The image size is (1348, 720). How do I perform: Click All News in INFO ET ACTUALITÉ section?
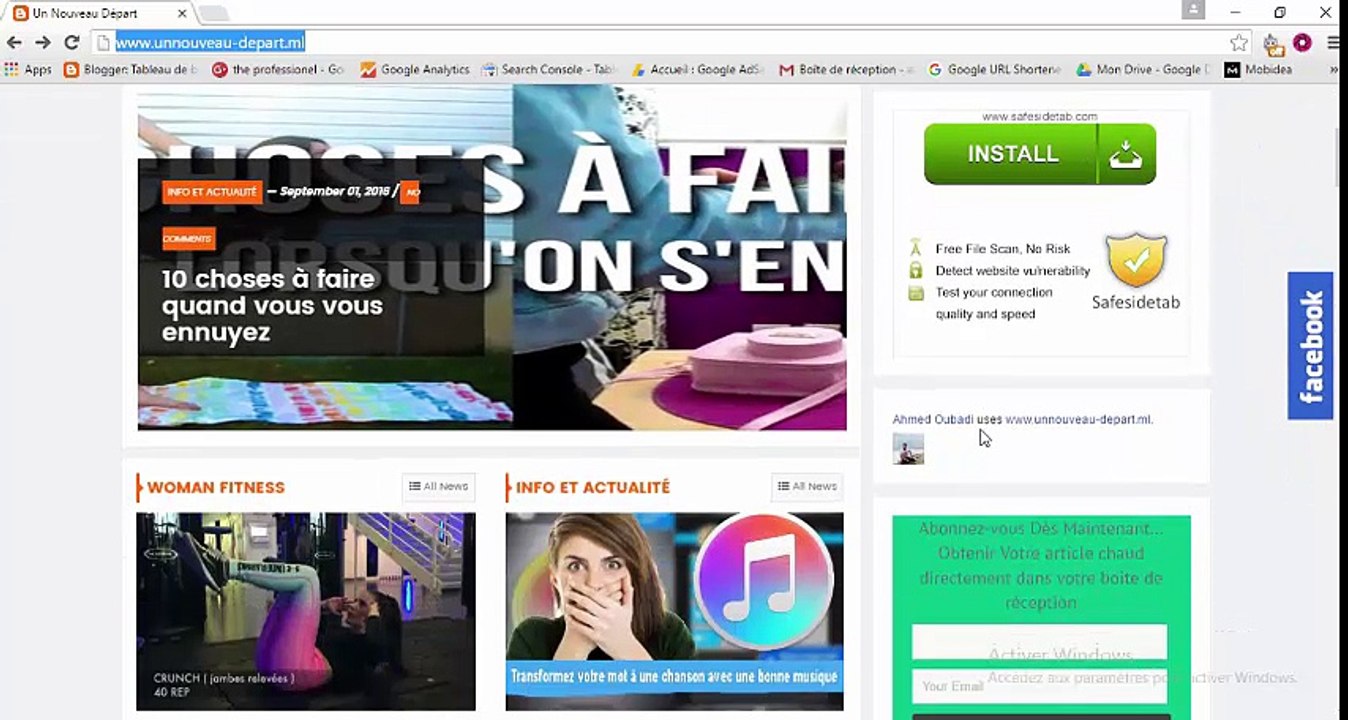(x=808, y=487)
